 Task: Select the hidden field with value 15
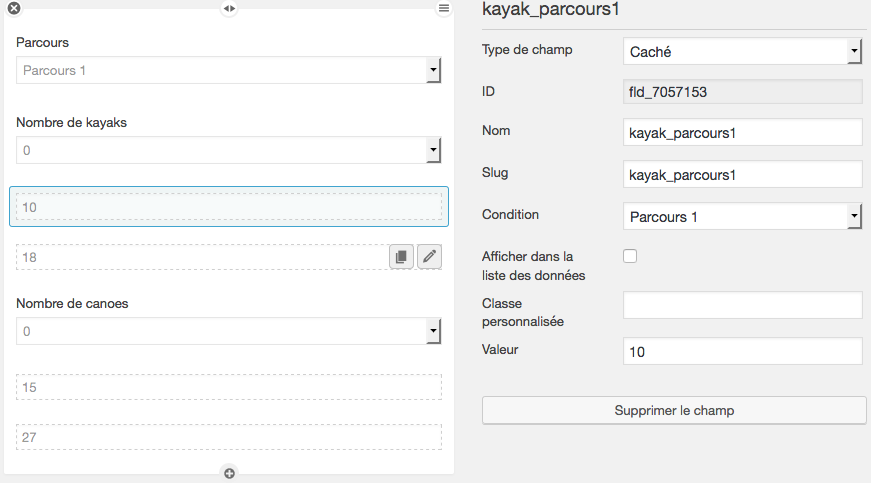tap(229, 387)
